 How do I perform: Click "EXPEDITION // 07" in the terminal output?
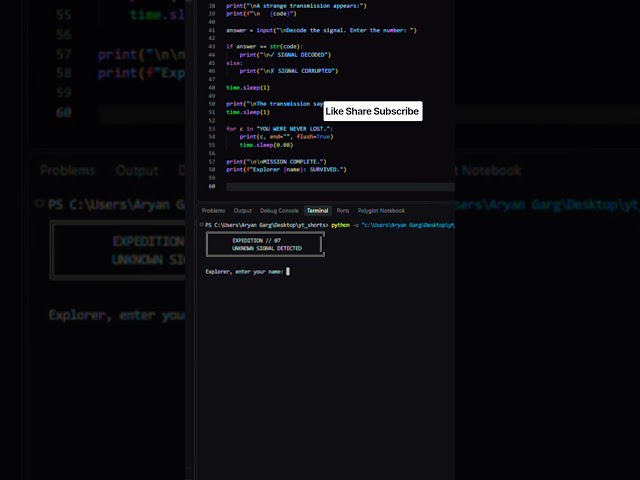pyautogui.click(x=256, y=240)
